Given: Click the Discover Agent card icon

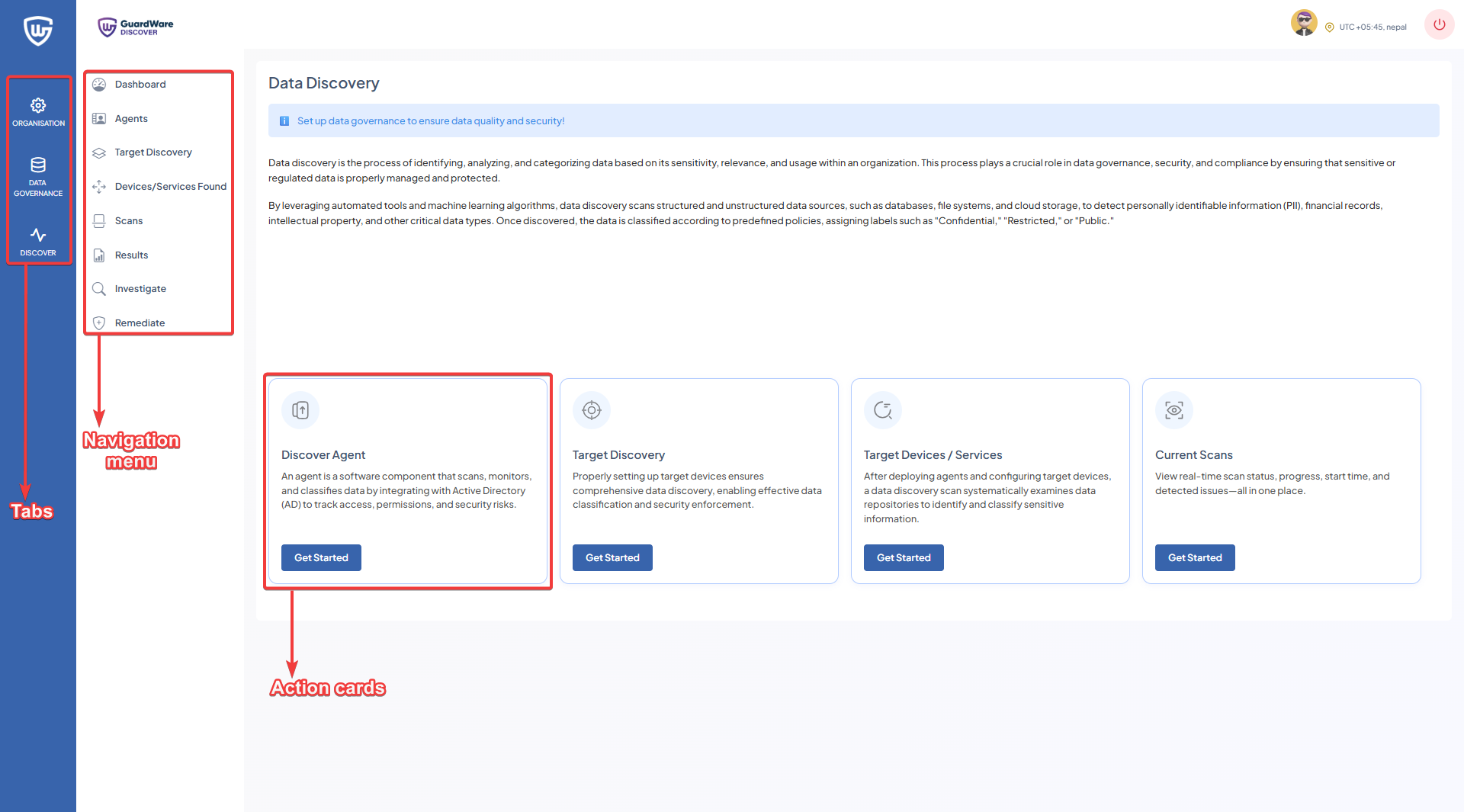Looking at the screenshot, I should (300, 411).
